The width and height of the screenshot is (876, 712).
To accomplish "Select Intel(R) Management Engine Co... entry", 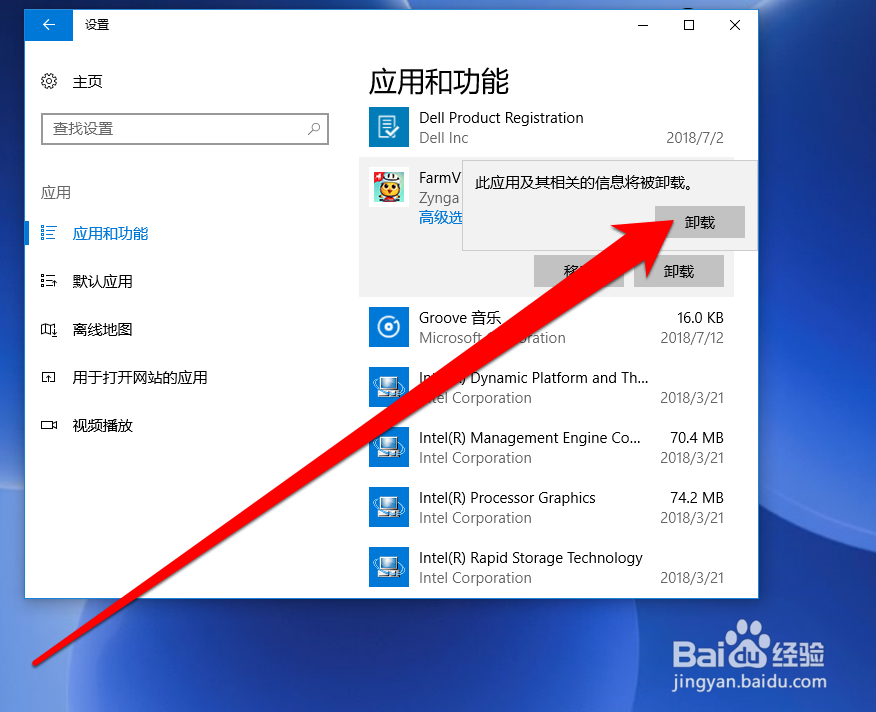I will [546, 447].
